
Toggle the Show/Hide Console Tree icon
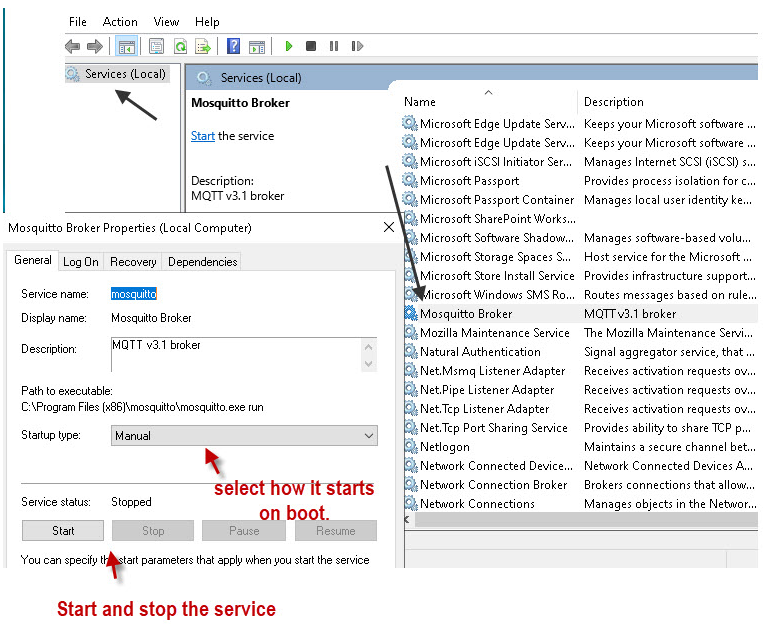pyautogui.click(x=126, y=47)
